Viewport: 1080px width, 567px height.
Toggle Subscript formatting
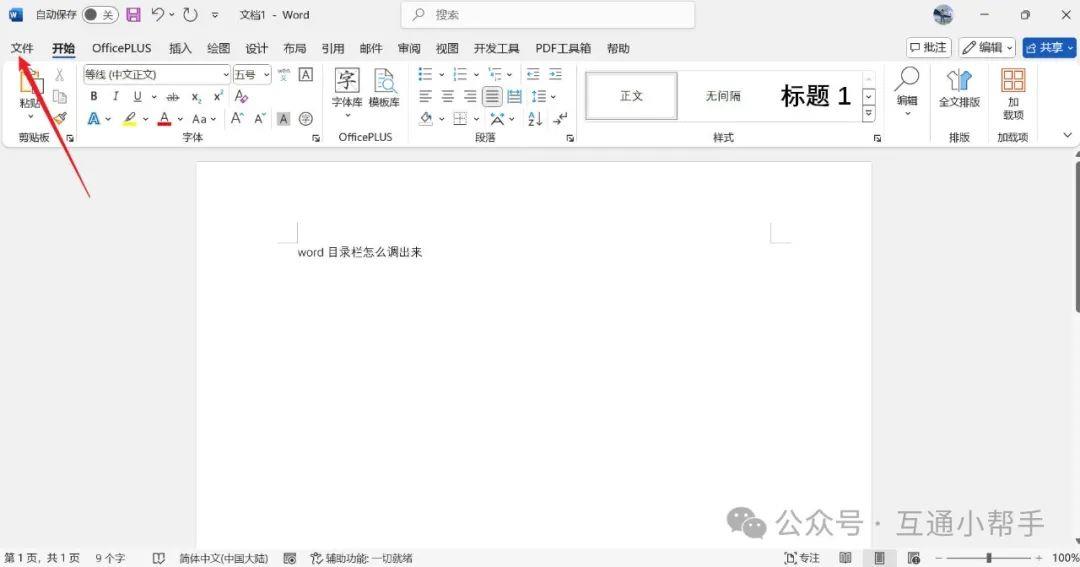tap(196, 97)
